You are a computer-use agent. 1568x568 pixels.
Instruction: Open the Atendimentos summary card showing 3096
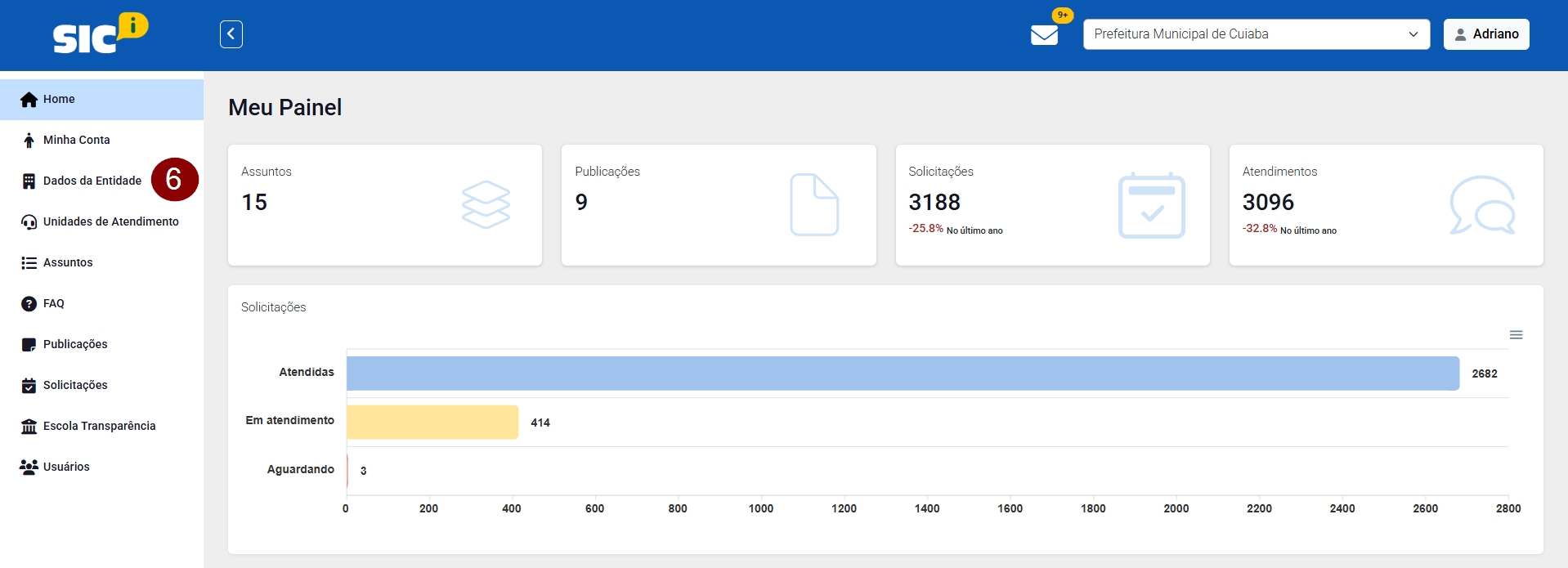point(1386,205)
